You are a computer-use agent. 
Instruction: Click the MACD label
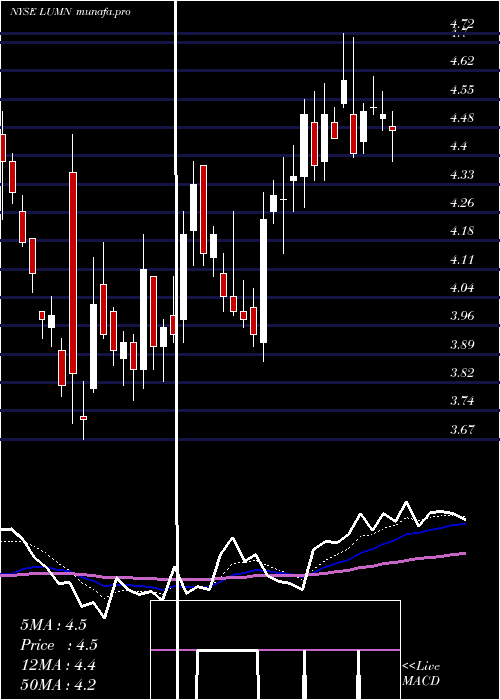coord(421,681)
